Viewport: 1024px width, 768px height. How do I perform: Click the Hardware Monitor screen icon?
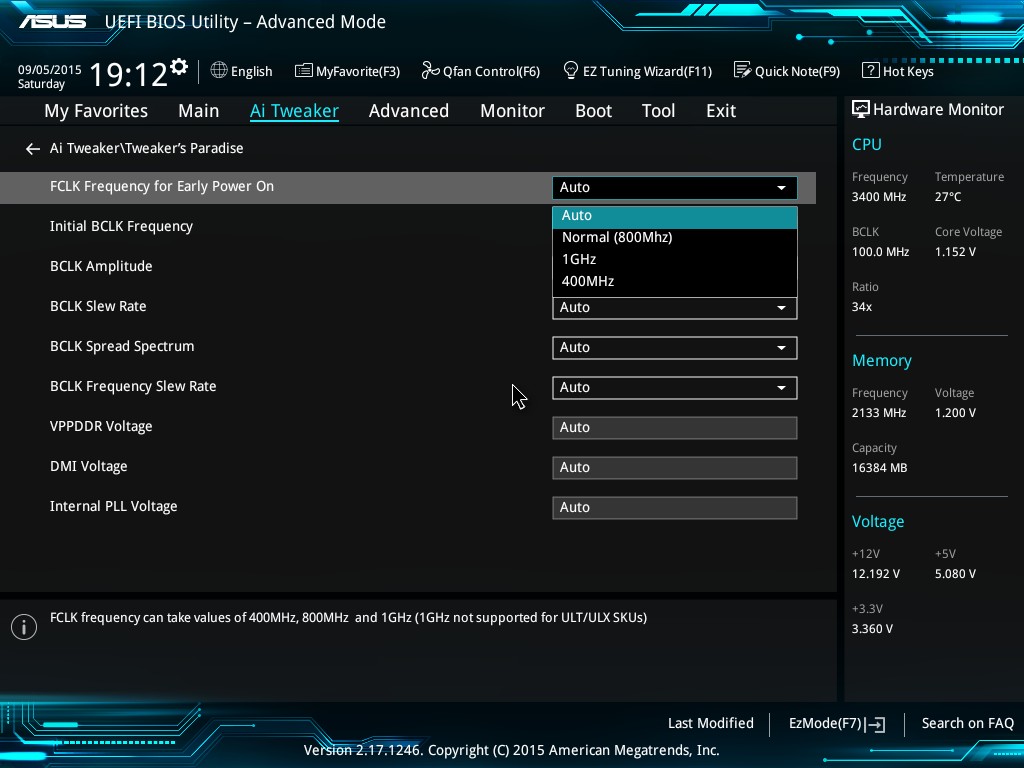861,110
